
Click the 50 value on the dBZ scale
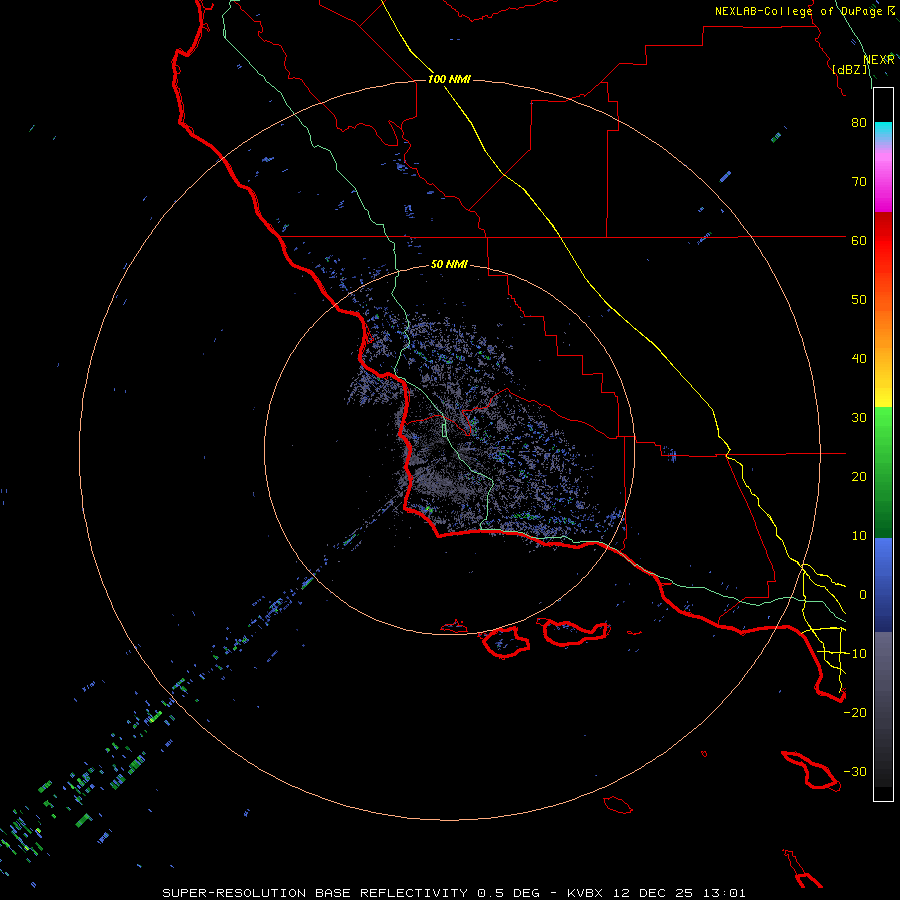click(859, 300)
